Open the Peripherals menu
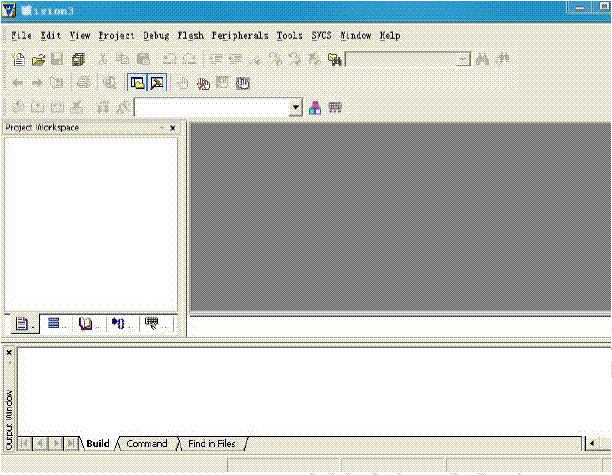 239,35
